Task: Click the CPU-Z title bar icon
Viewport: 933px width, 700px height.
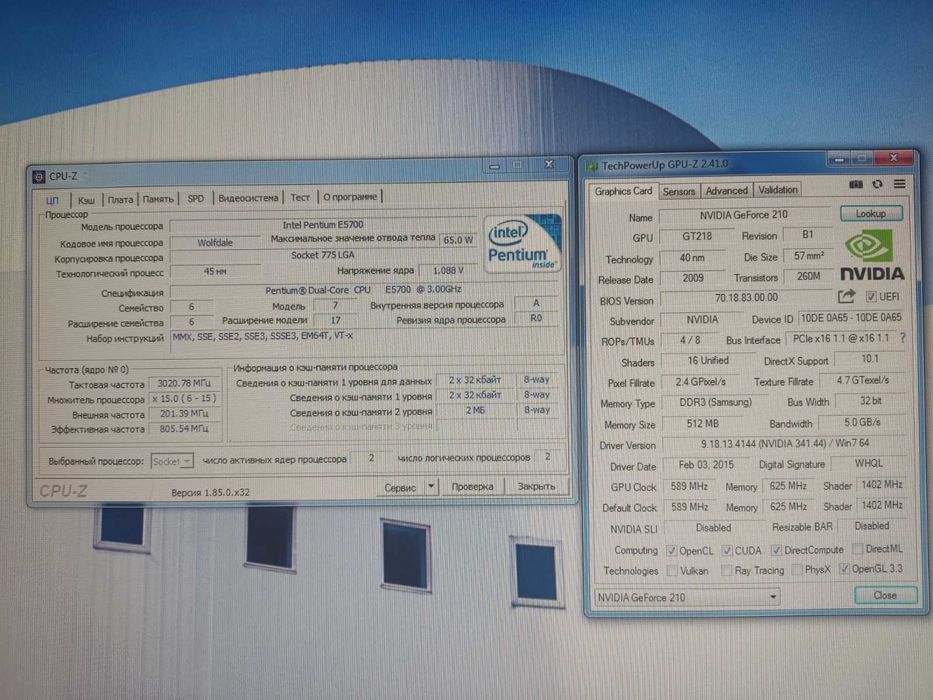Action: click(x=39, y=176)
